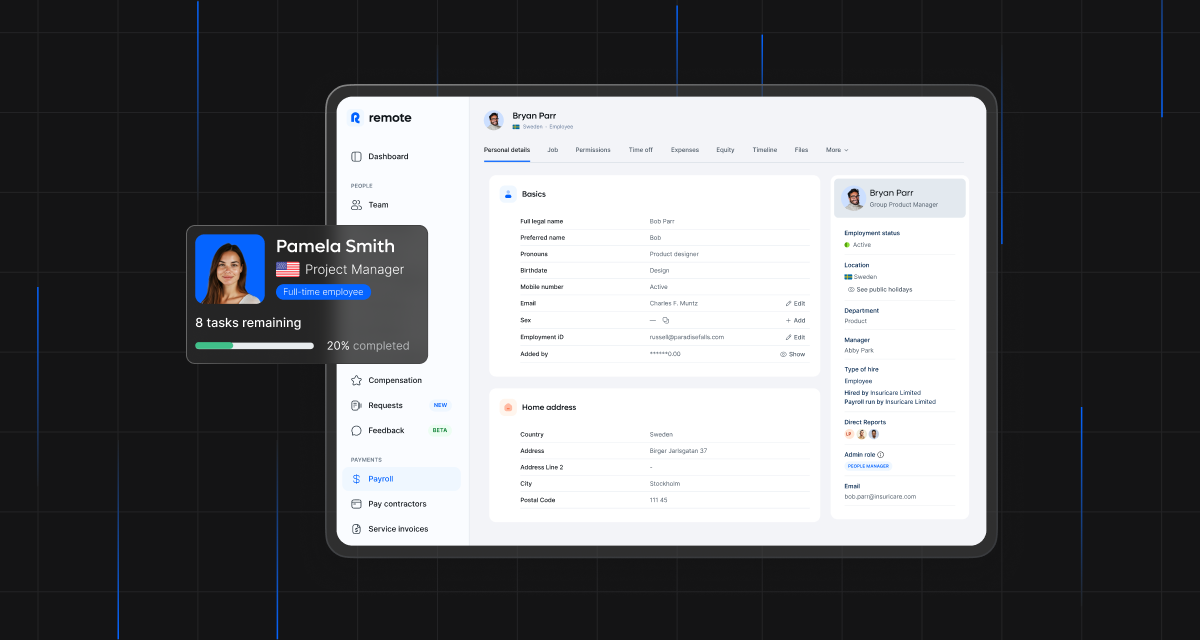The image size is (1200, 640).
Task: Open Dashboard in the sidebar
Action: pos(388,157)
